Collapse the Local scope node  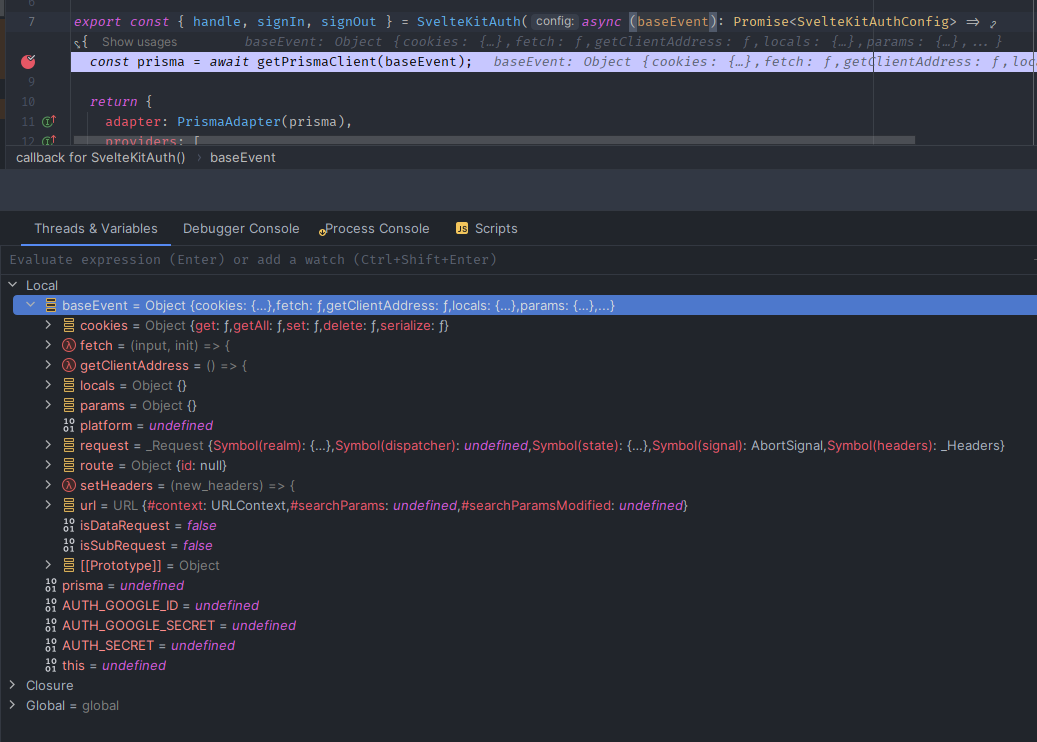pos(13,285)
